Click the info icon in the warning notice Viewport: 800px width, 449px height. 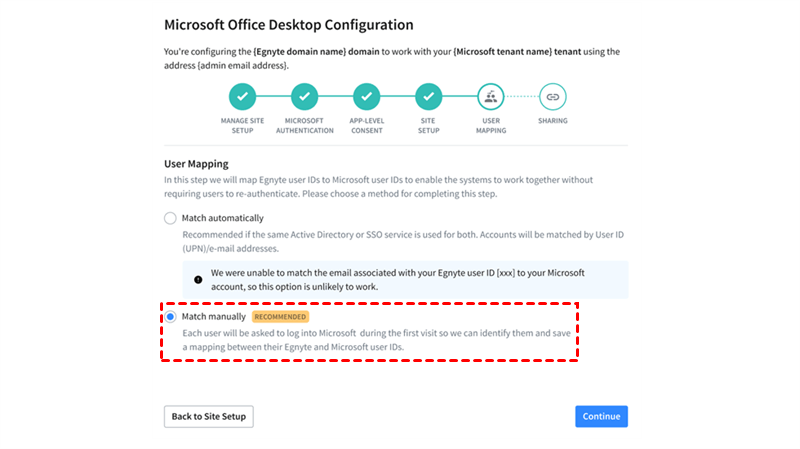click(199, 279)
